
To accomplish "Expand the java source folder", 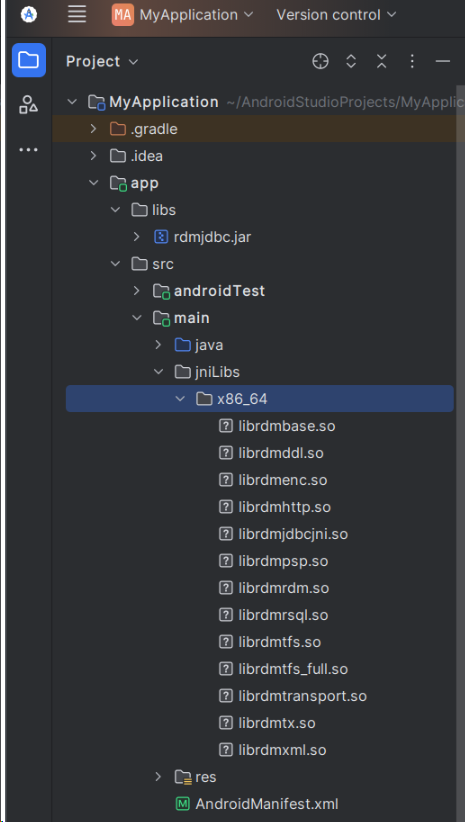I will tap(158, 345).
